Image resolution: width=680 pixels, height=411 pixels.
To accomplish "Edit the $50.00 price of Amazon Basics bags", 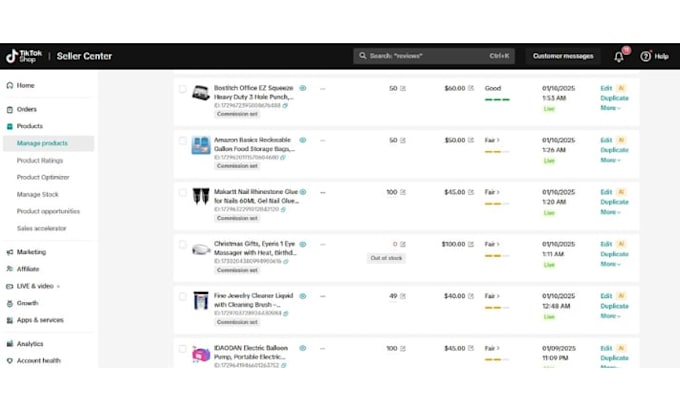I will [x=471, y=140].
